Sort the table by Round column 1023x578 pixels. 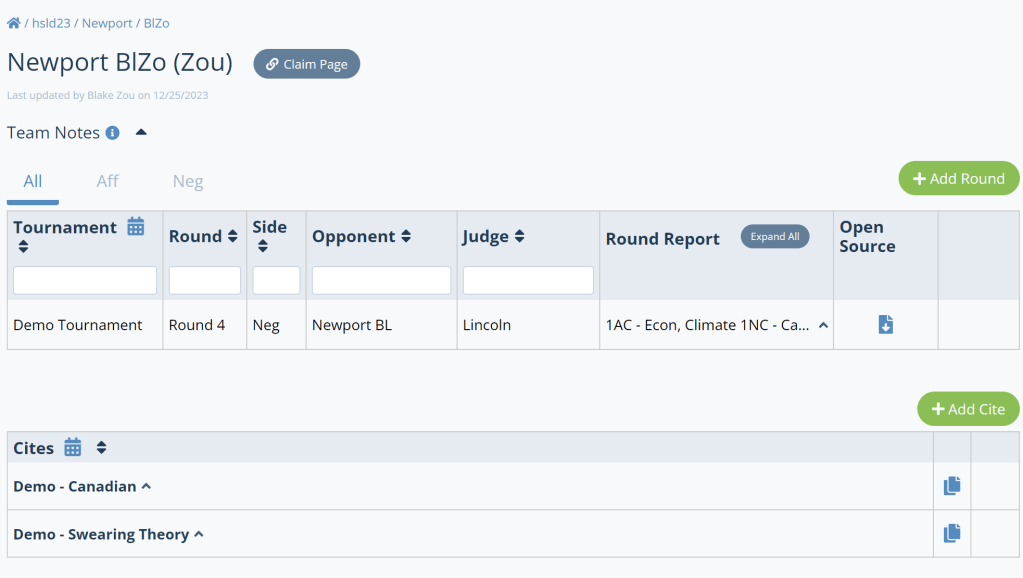coord(233,237)
